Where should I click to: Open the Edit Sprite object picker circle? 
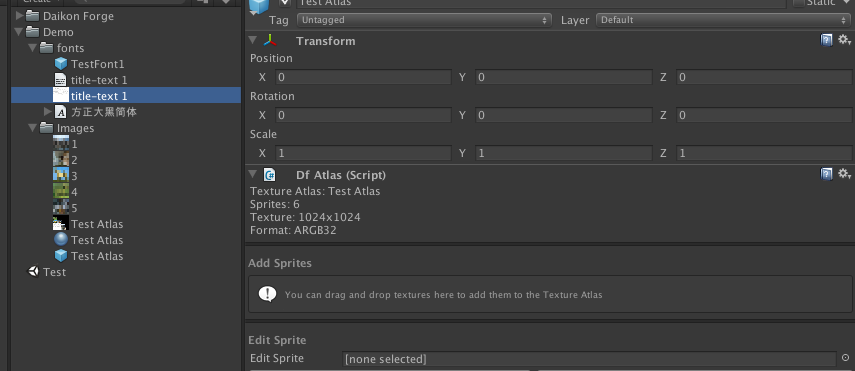(845, 358)
